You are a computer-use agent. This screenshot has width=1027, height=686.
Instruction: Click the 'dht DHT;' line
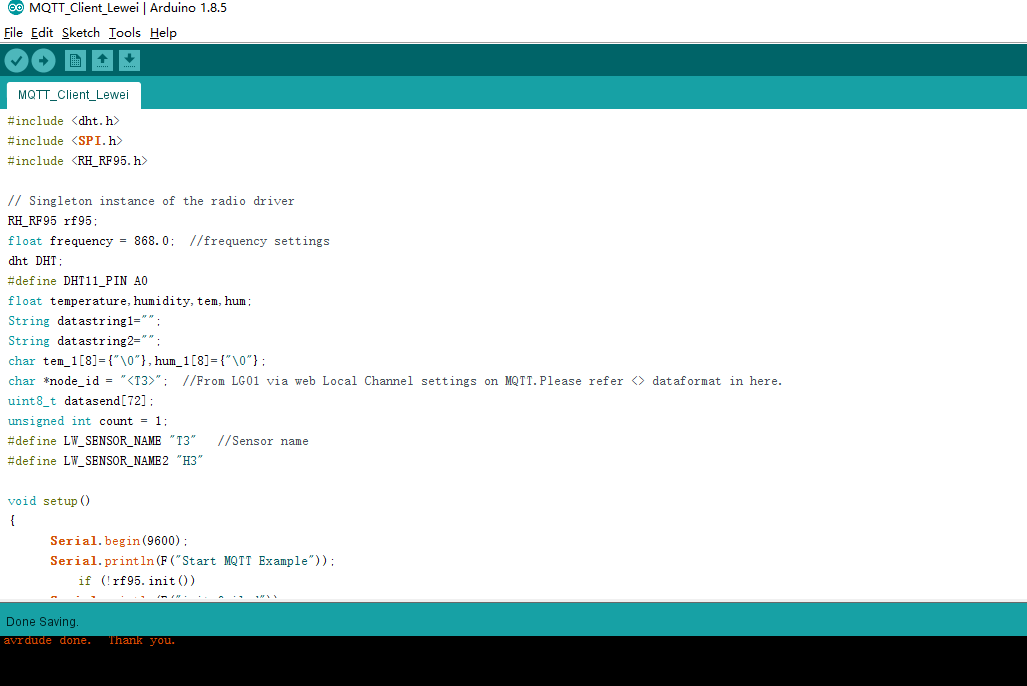(35, 261)
